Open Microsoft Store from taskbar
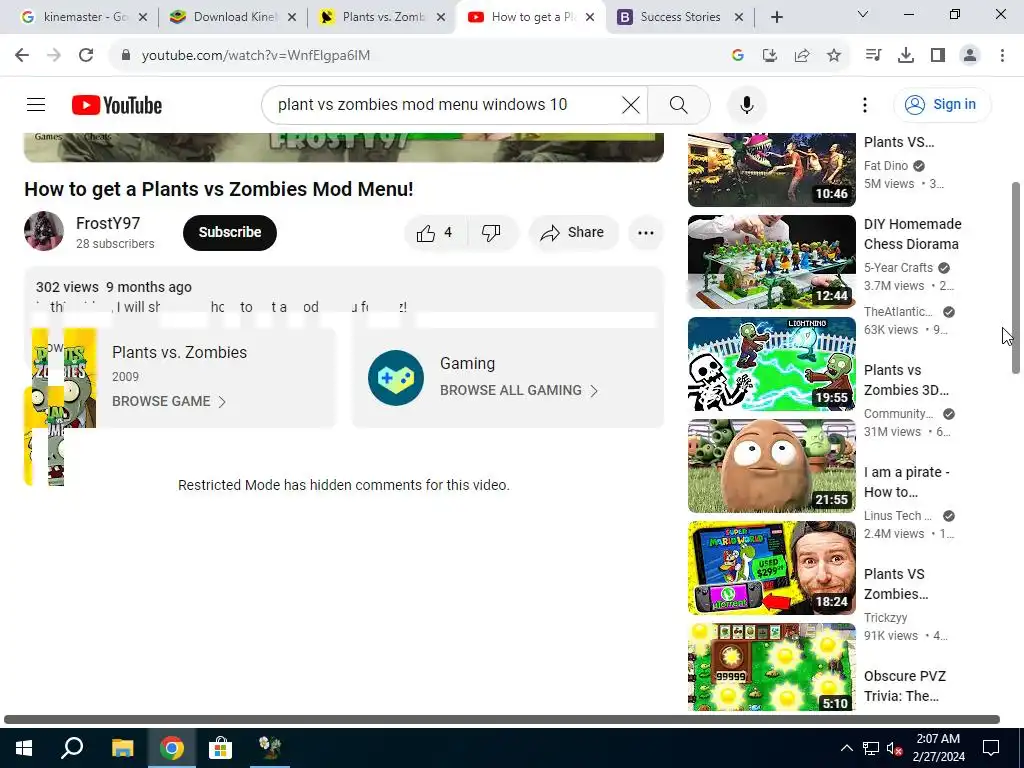The image size is (1024, 768). (x=220, y=748)
